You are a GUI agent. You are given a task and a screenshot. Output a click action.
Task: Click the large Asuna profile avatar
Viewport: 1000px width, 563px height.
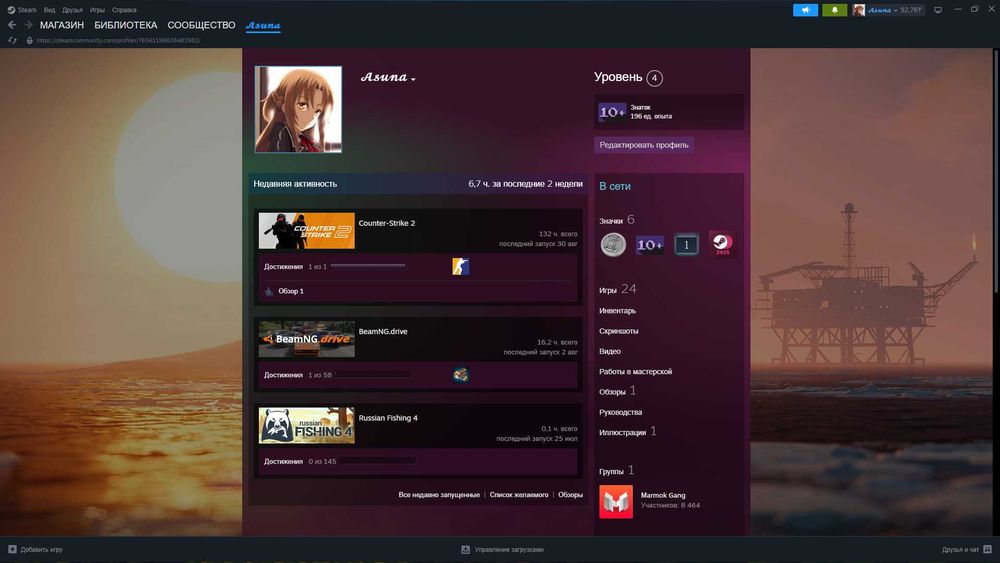pyautogui.click(x=298, y=110)
